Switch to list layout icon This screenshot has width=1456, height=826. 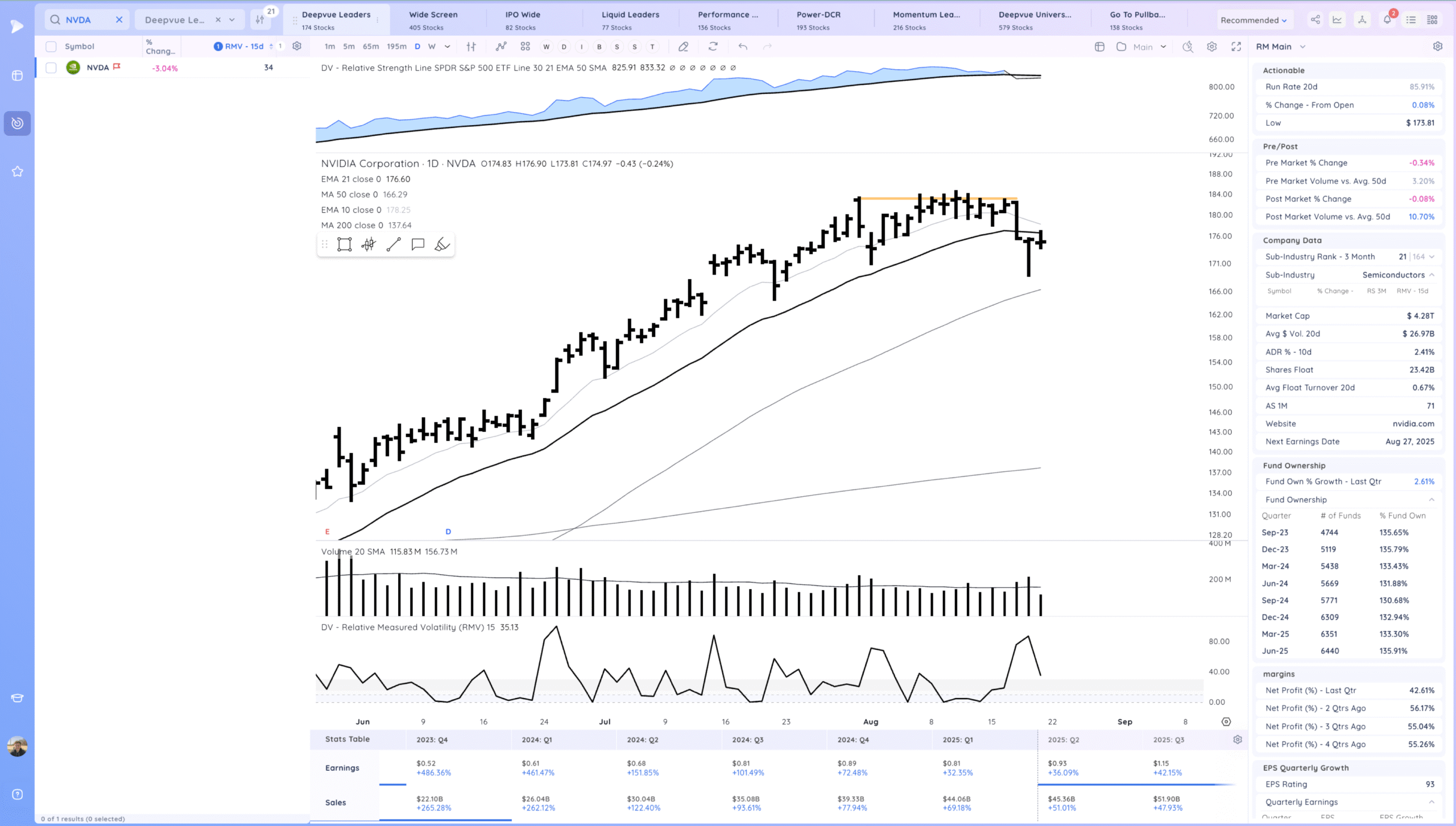click(1411, 20)
